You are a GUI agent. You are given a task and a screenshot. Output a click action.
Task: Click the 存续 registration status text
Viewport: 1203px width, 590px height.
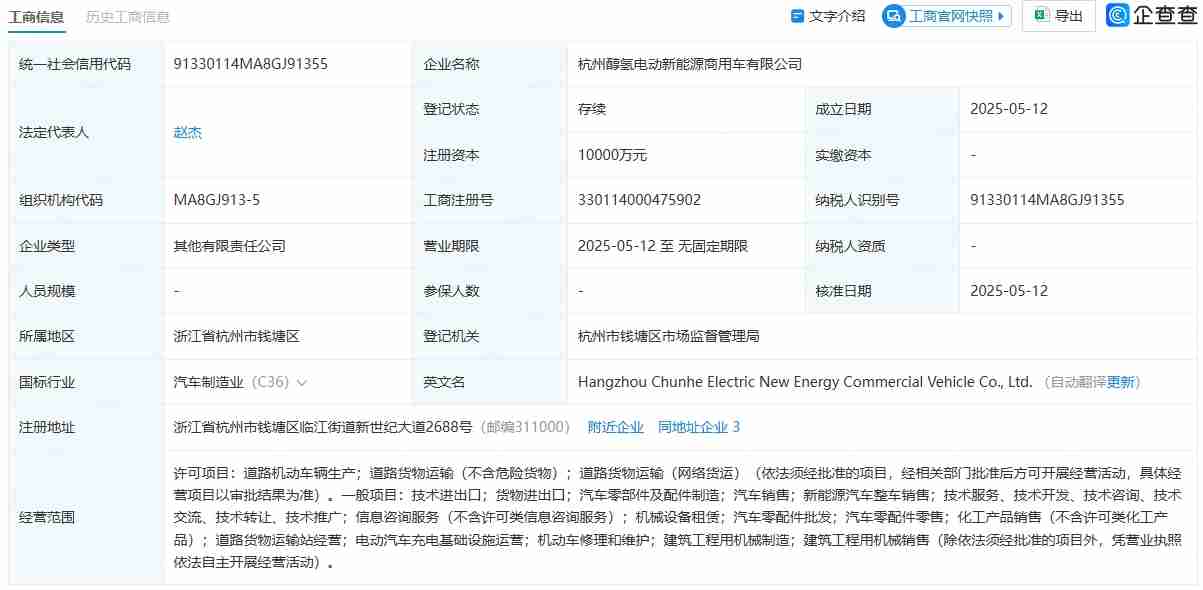(x=594, y=108)
